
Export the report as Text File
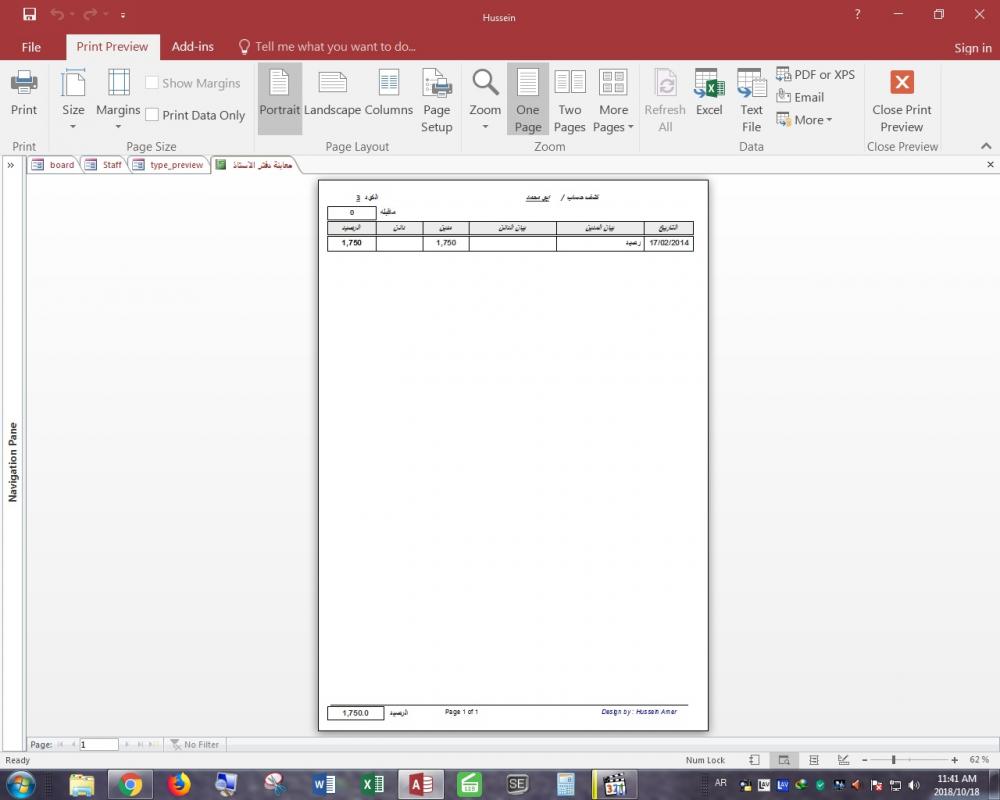(x=751, y=100)
